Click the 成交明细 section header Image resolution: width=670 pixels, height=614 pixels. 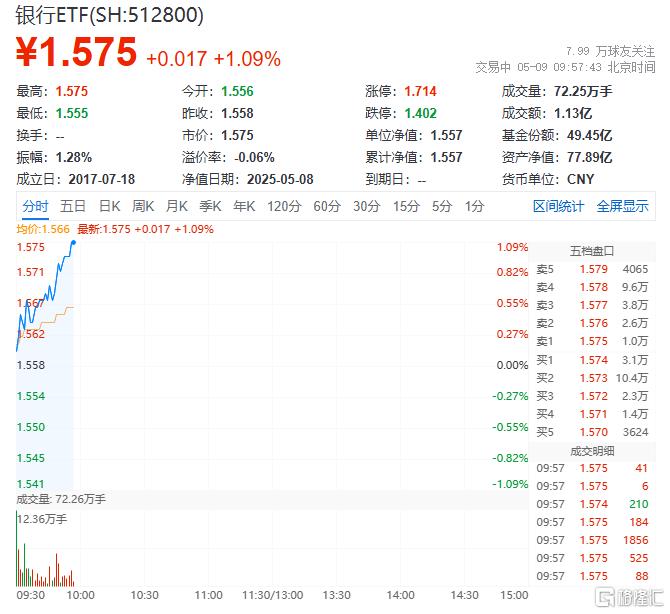(x=592, y=451)
